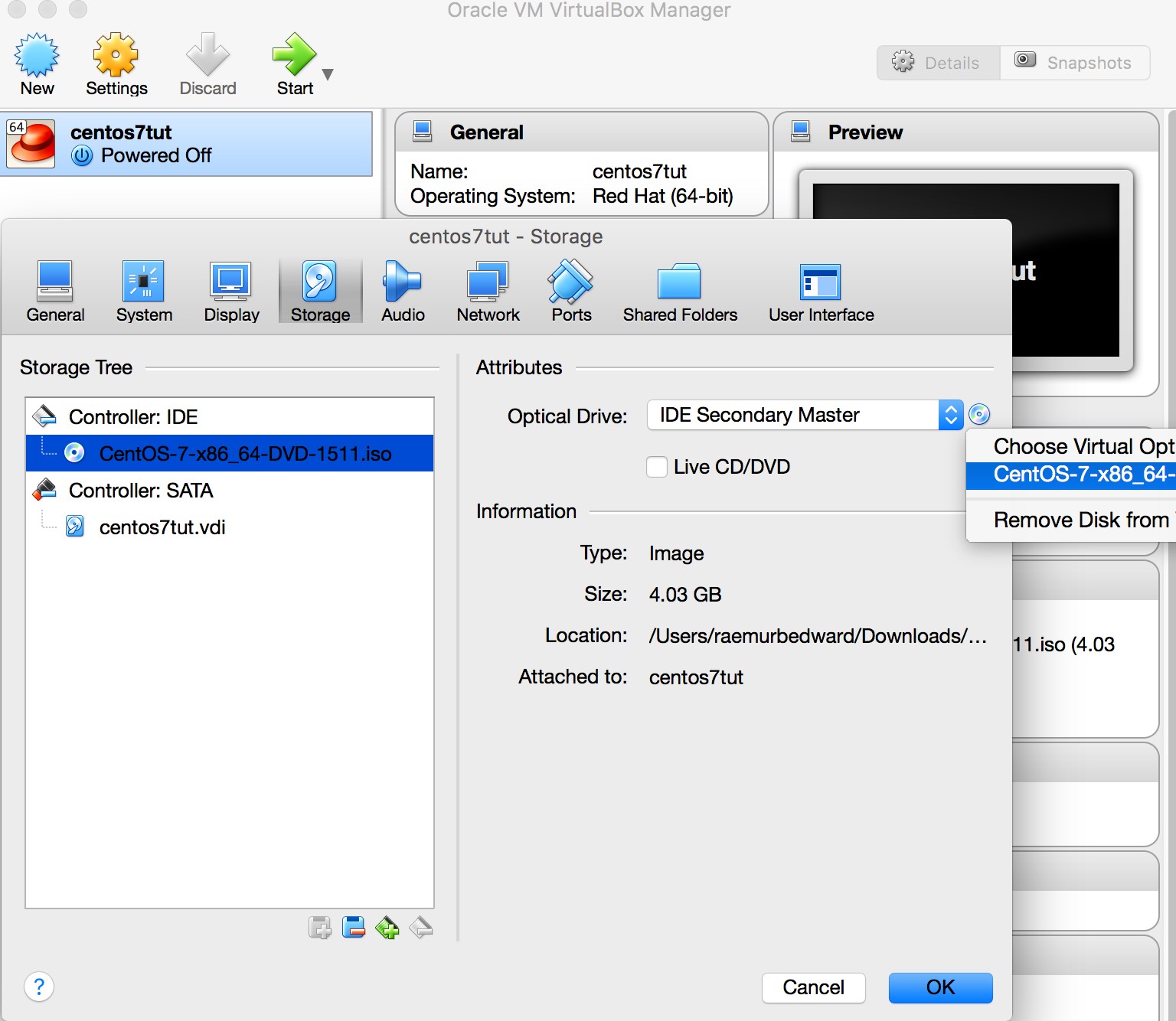1176x1021 pixels.
Task: Toggle Details view in top right
Action: click(x=937, y=62)
